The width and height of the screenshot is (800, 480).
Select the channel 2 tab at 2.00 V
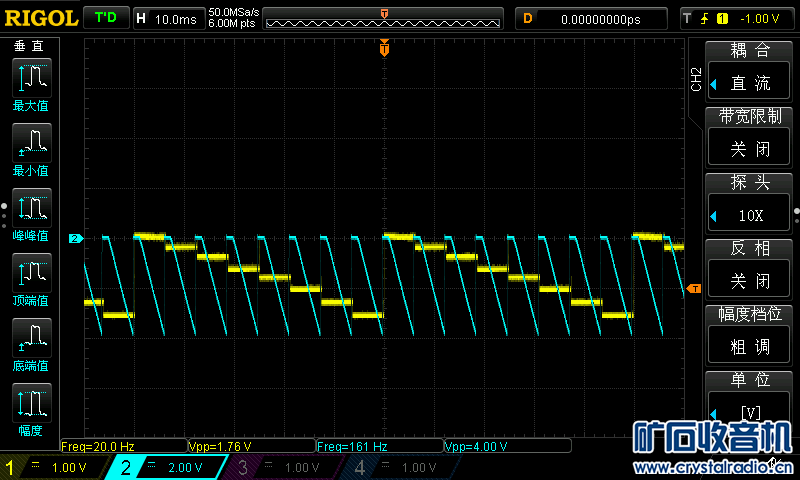tap(166, 467)
